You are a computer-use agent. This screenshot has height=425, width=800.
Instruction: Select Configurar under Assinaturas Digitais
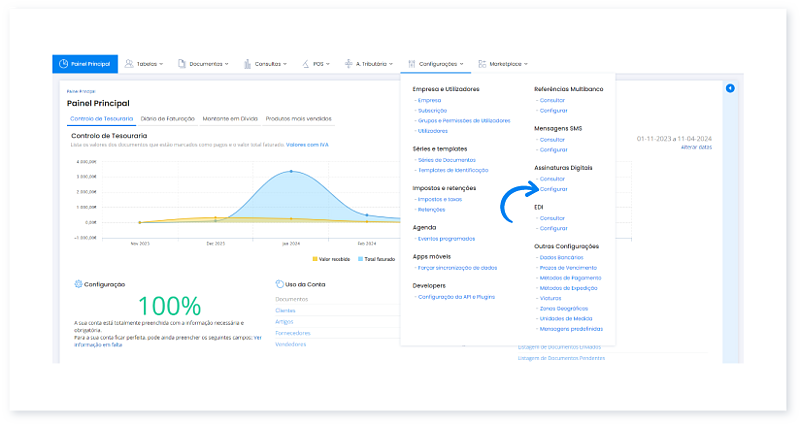pyautogui.click(x=553, y=189)
